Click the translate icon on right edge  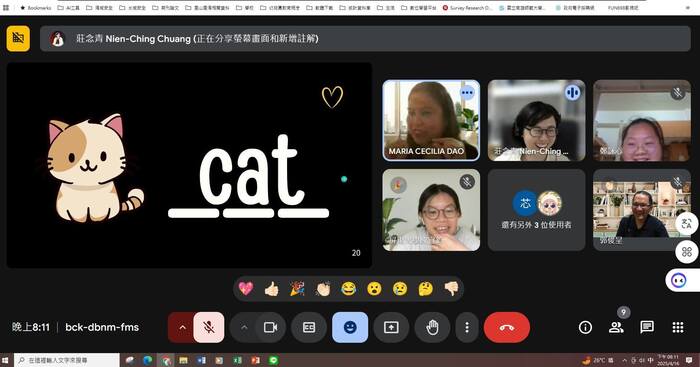pos(687,224)
